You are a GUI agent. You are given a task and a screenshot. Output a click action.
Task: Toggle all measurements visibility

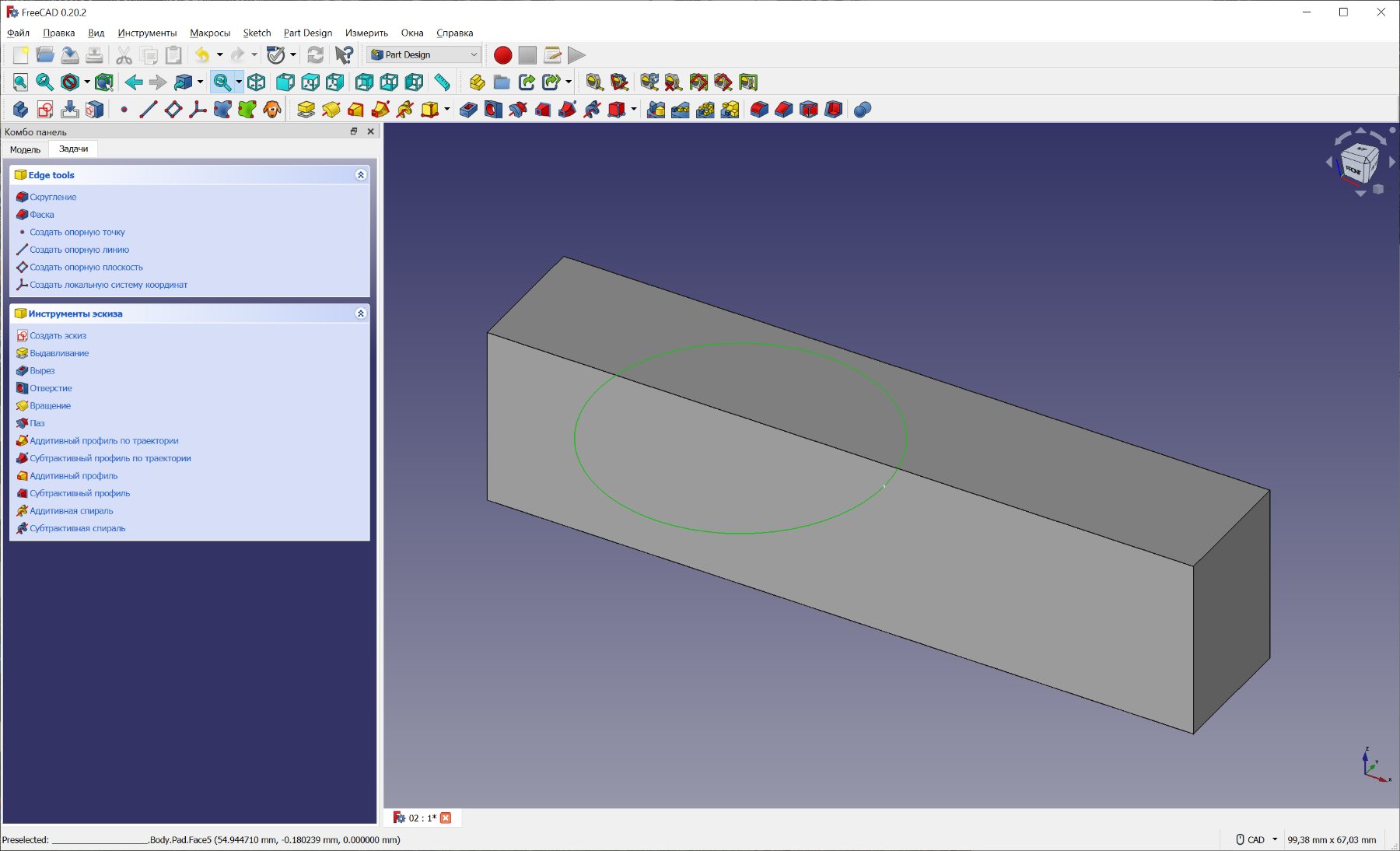click(x=698, y=82)
